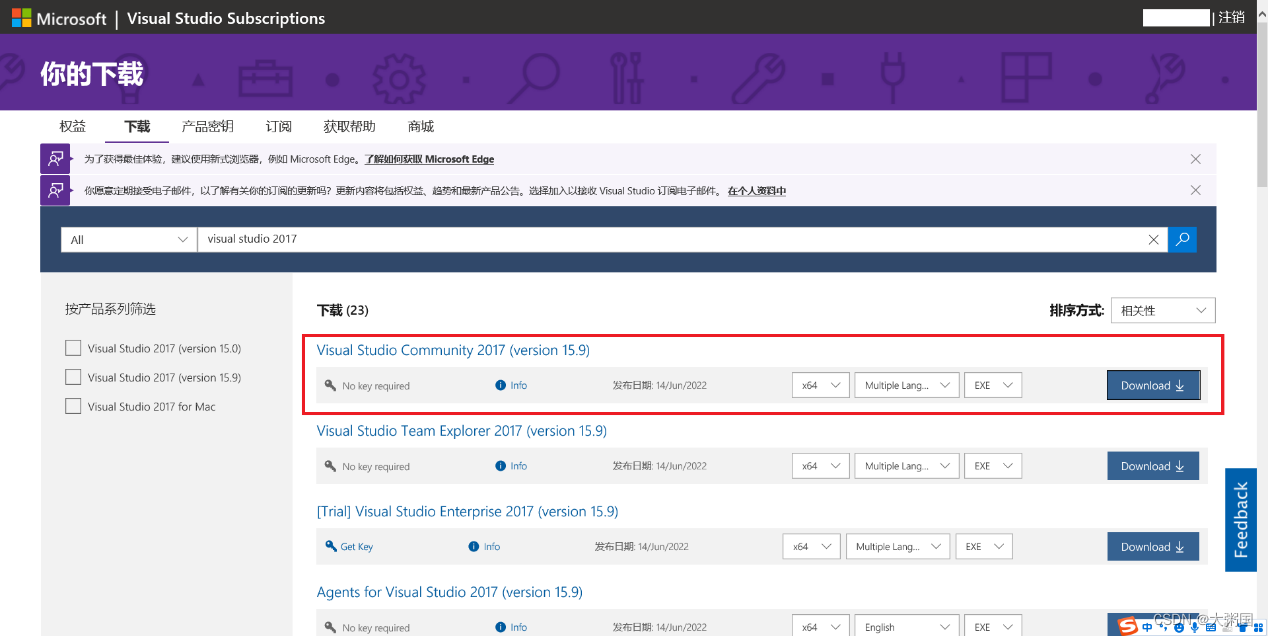Screen dimensions: 1268x636
Task: Open the x64 dropdown for Community 2017
Action: pos(820,385)
